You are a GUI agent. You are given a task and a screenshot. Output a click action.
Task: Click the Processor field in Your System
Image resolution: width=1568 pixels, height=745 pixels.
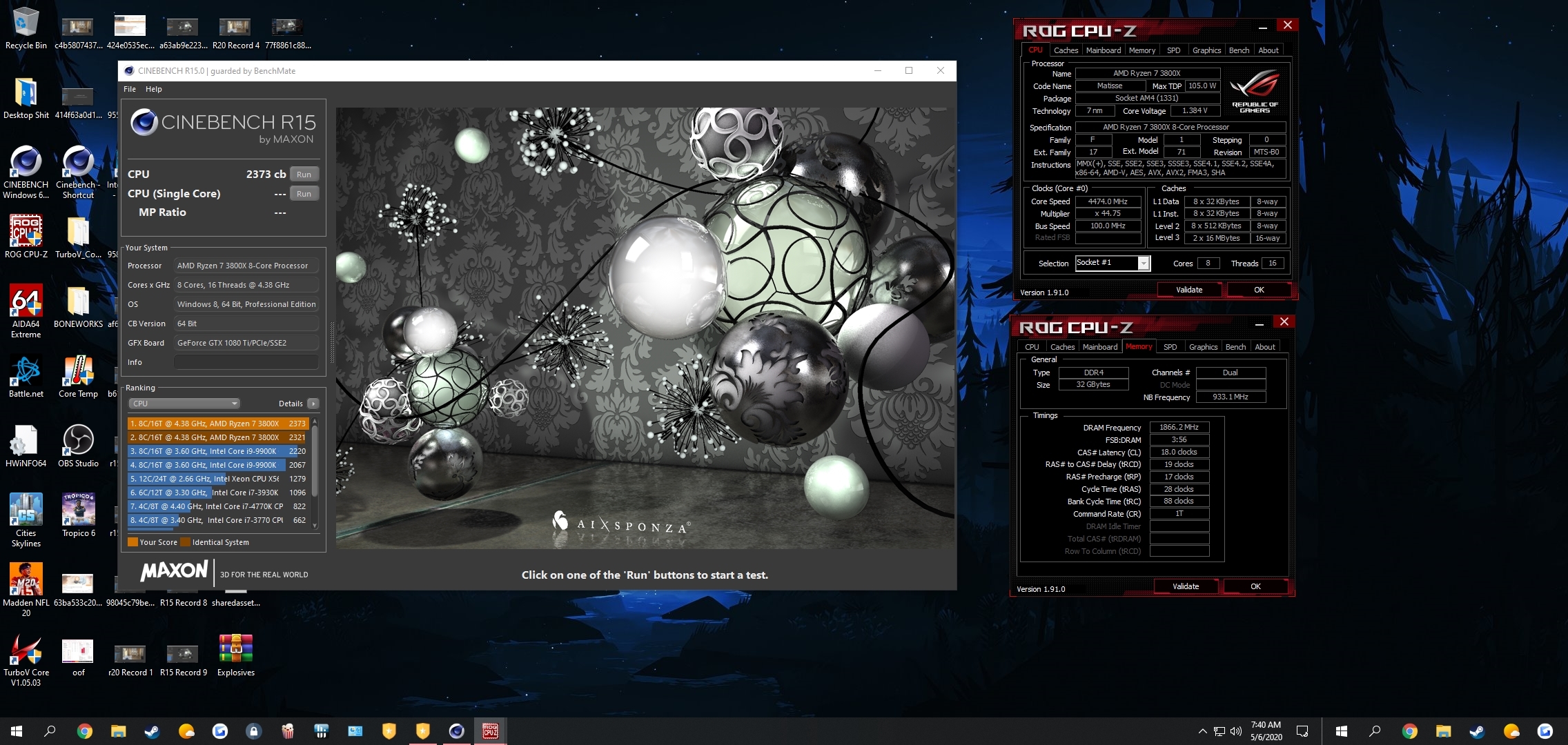(x=246, y=266)
